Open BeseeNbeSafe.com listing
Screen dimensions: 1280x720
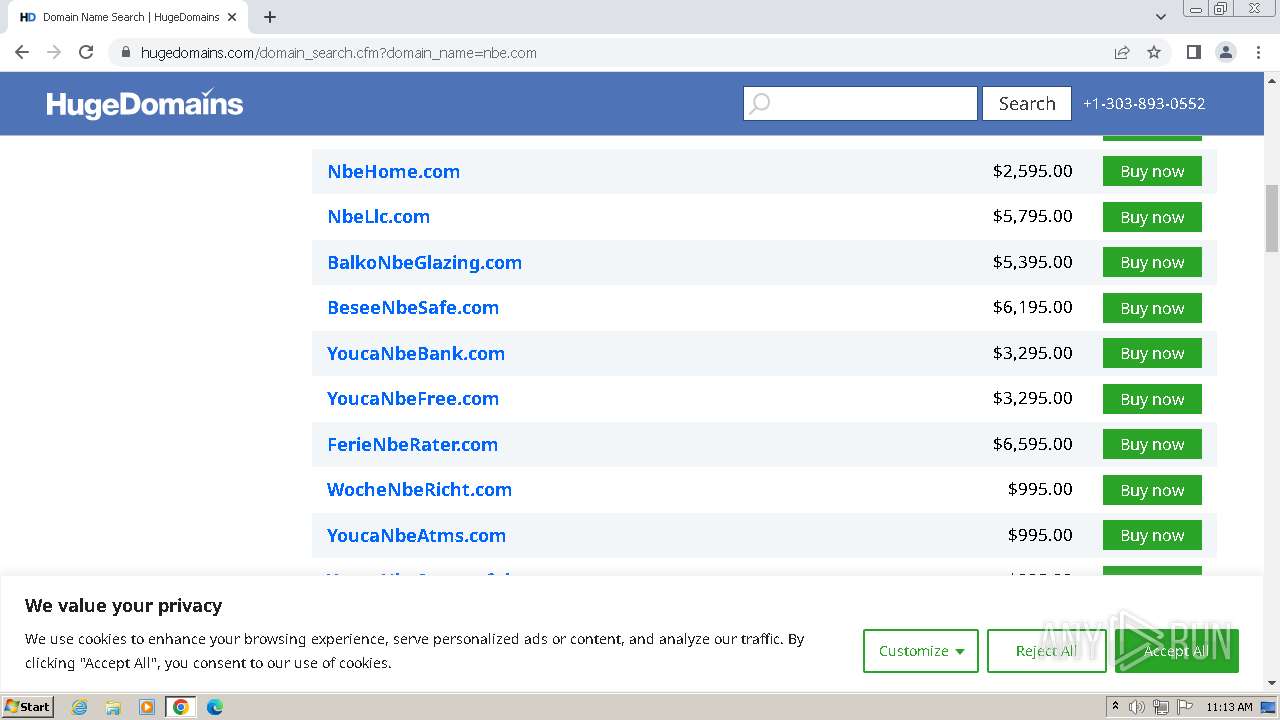click(412, 307)
